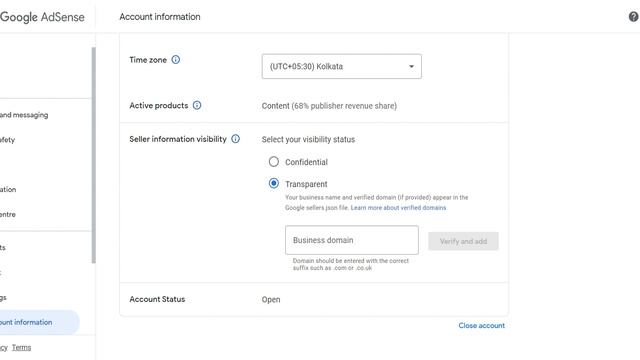Open Learn more about verified domains link
The image size is (640, 360).
(398, 208)
